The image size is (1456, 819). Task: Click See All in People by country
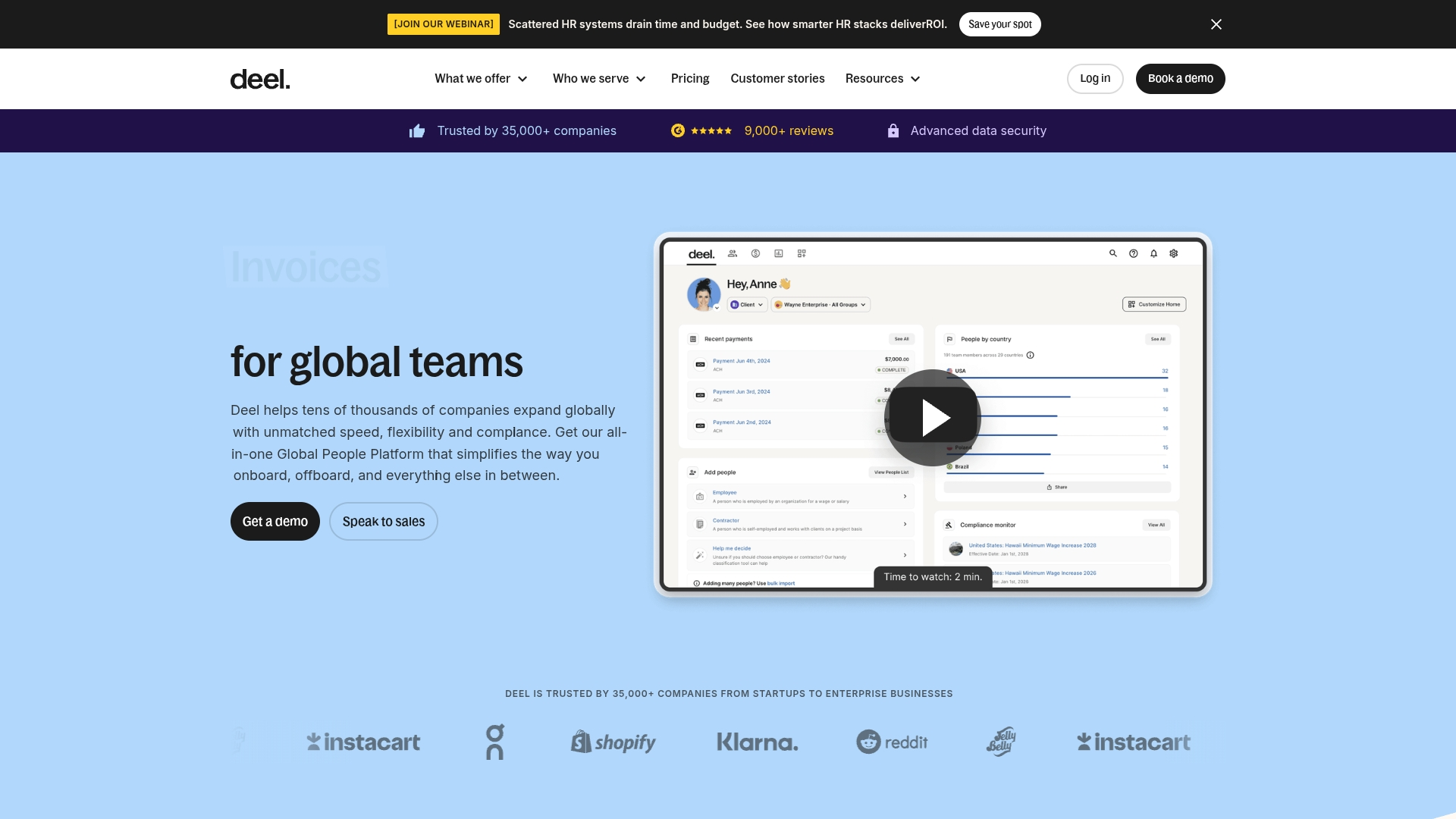(x=1158, y=339)
